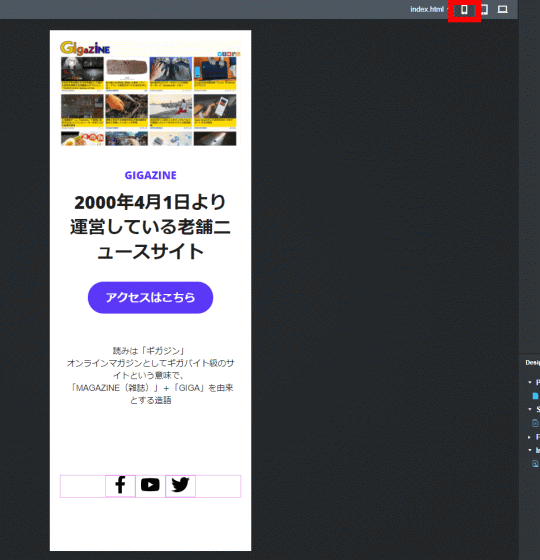Select the purple GIGAZINE subtitle text
Screen dimensions: 540x560
(150, 175)
